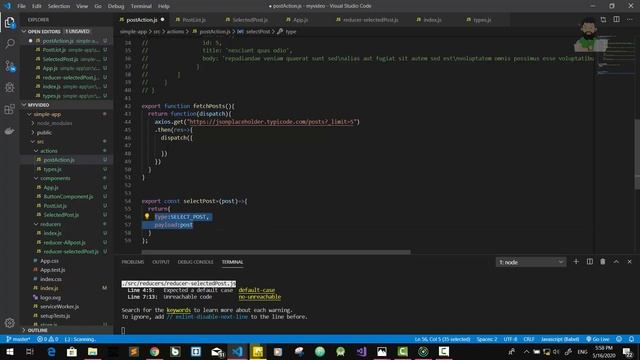Close the terminal panel
Image resolution: width=640 pixels, height=360 pixels.
tap(629, 262)
